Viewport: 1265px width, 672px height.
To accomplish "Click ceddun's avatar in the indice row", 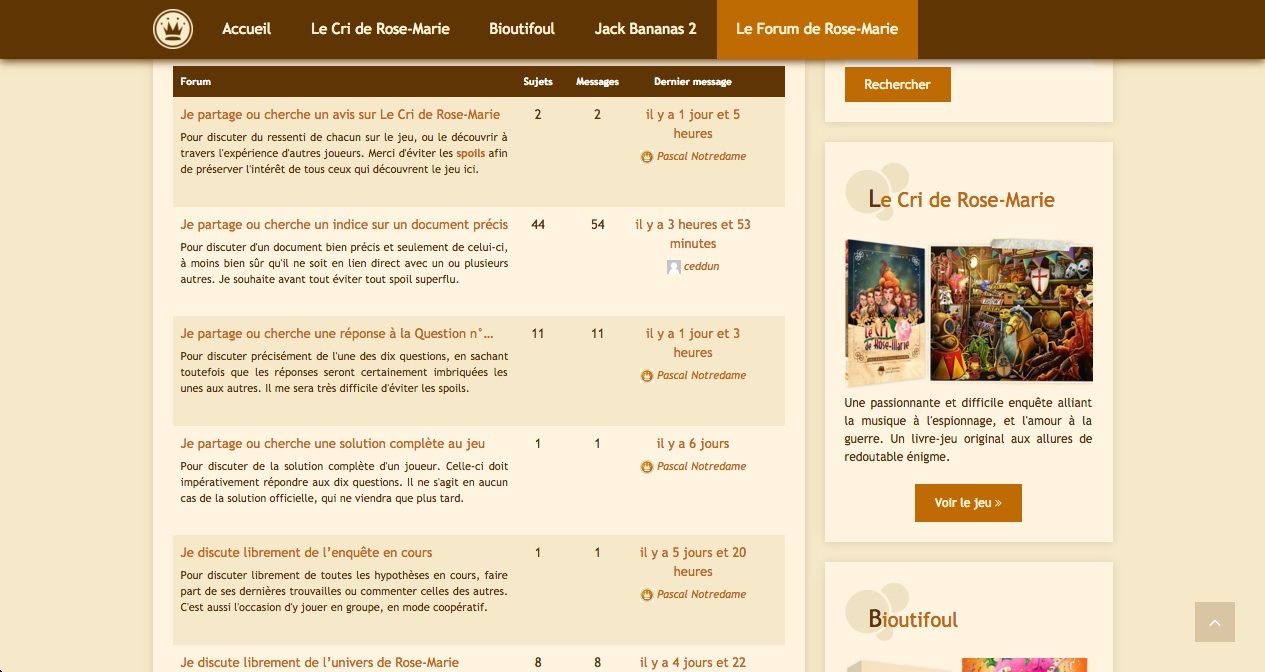I will point(674,267).
